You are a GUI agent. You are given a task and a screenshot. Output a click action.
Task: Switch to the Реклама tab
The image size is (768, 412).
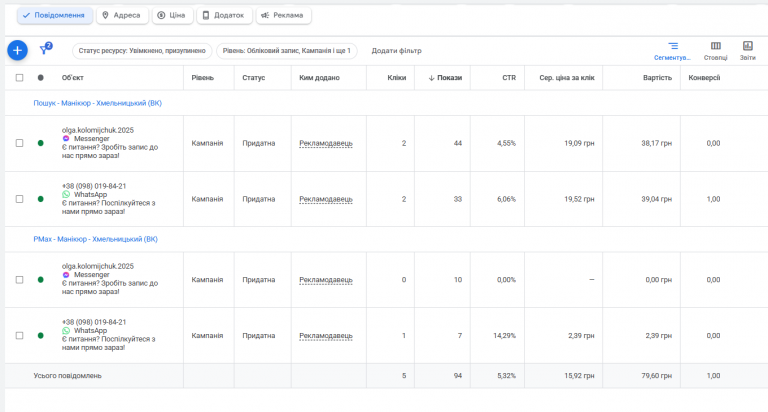click(x=283, y=16)
